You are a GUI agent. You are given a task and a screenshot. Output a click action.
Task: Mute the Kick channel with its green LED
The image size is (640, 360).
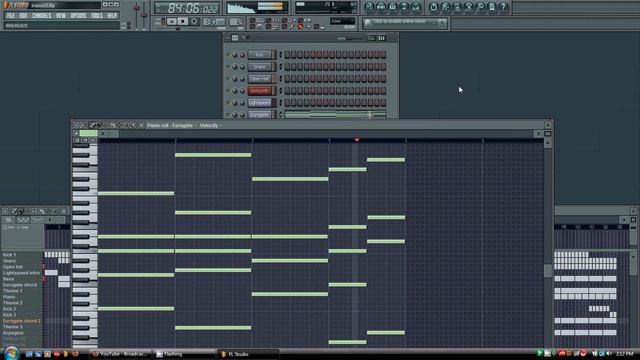[228, 55]
